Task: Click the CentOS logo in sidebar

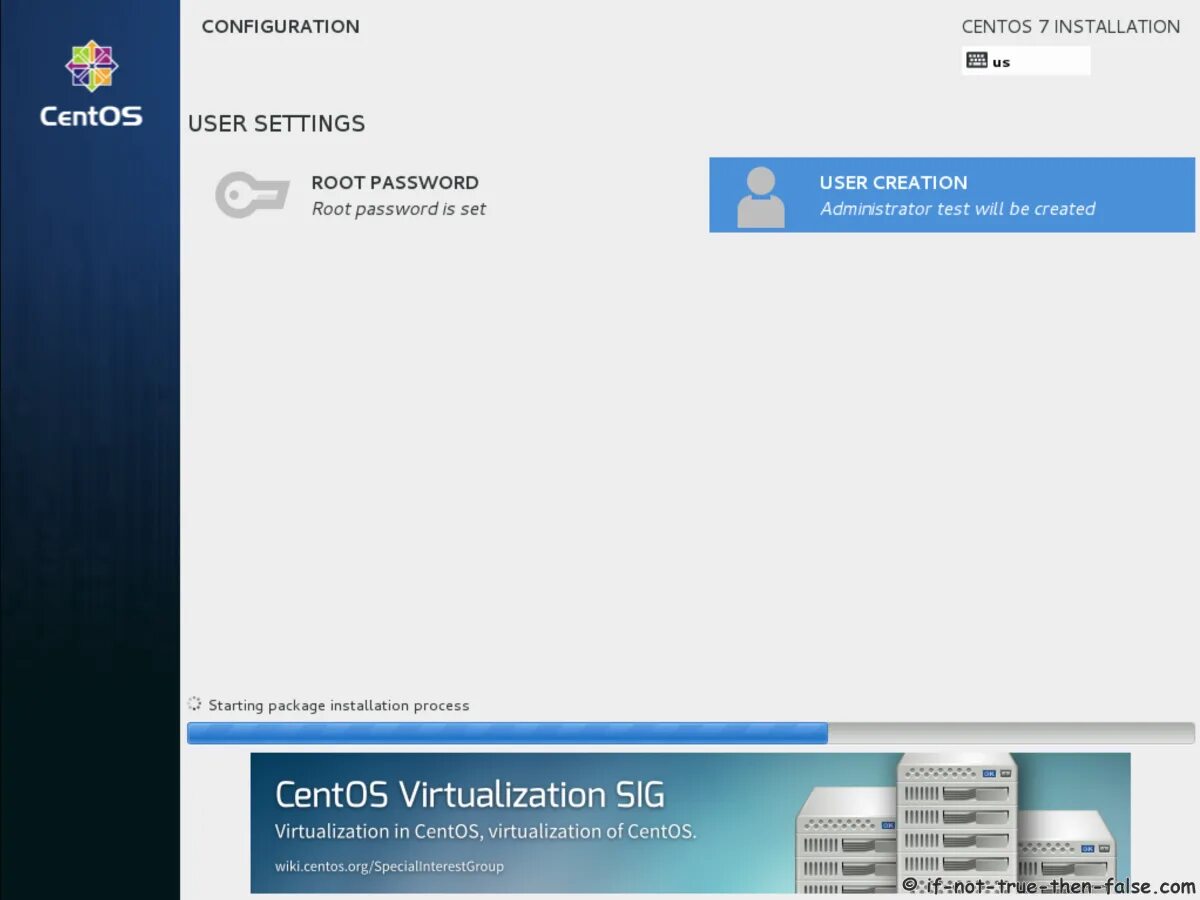Action: click(91, 84)
